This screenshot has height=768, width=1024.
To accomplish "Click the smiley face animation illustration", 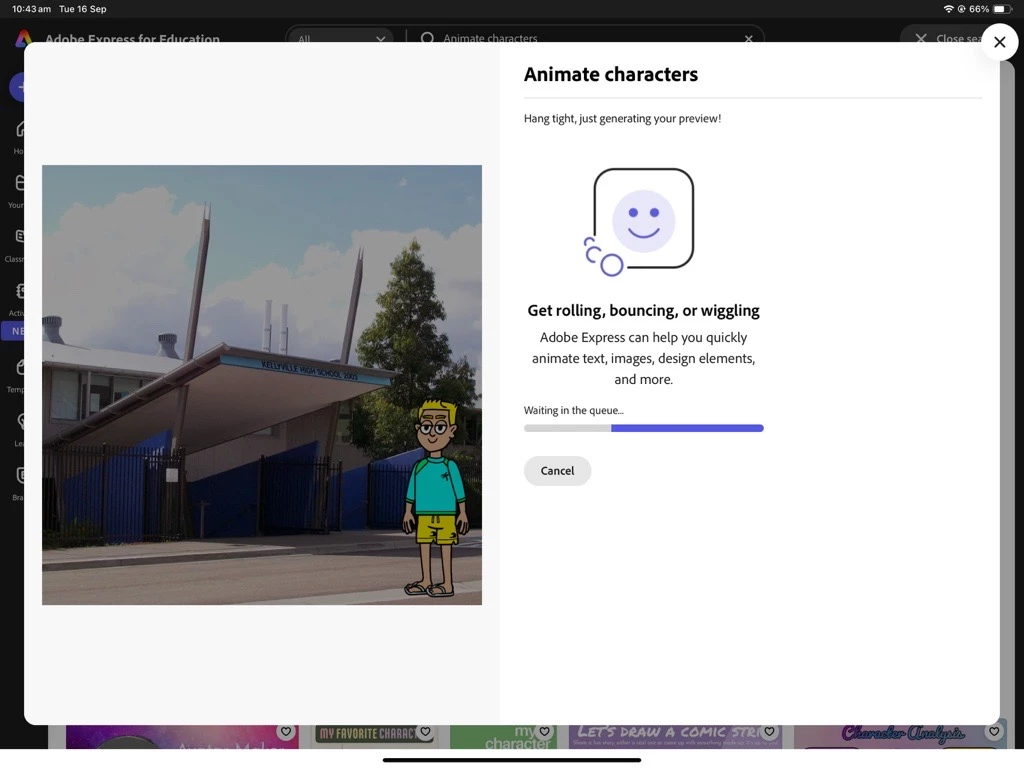I will tap(640, 222).
